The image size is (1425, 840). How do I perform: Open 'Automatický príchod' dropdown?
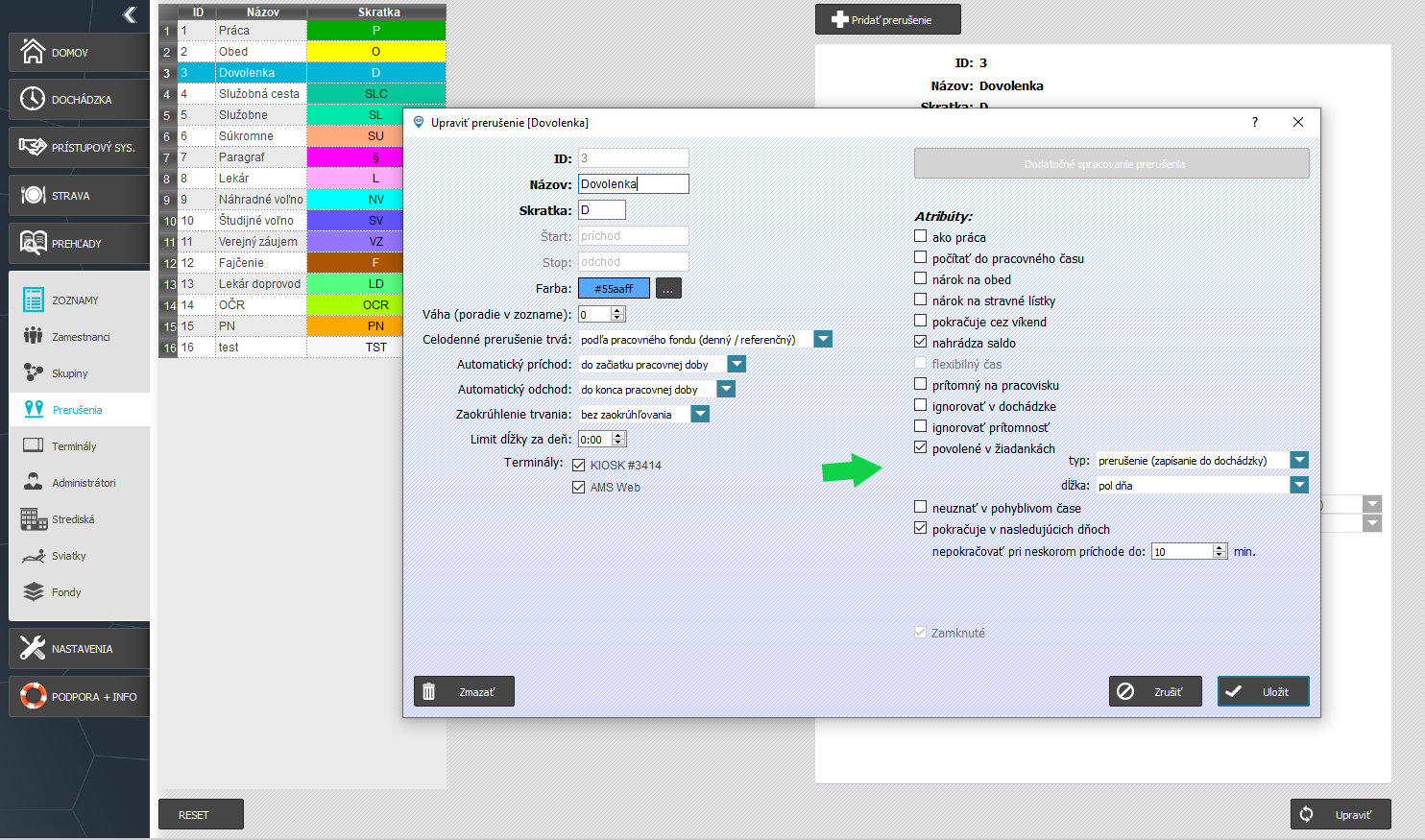tap(737, 364)
